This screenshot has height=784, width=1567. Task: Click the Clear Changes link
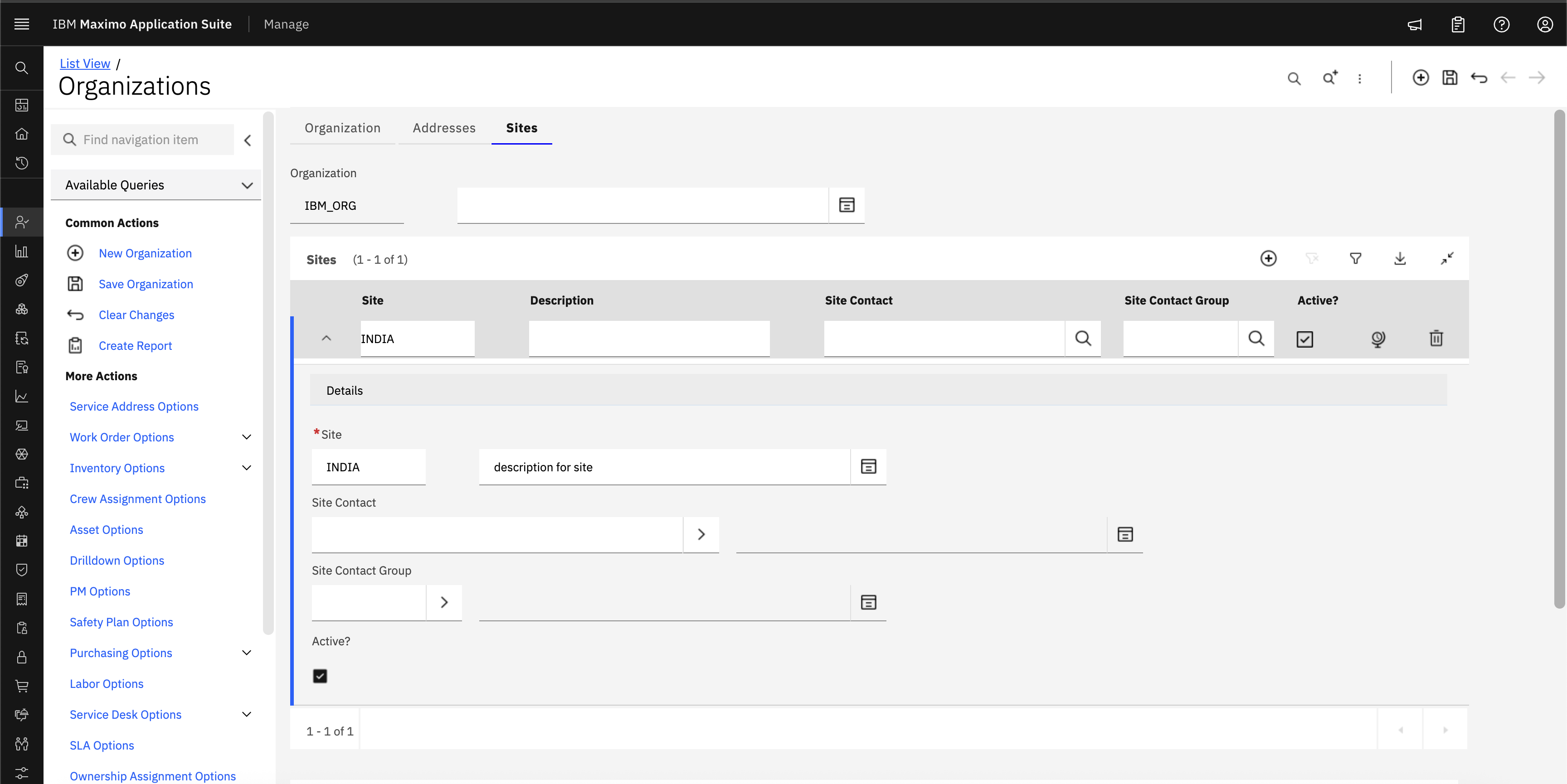click(x=137, y=315)
